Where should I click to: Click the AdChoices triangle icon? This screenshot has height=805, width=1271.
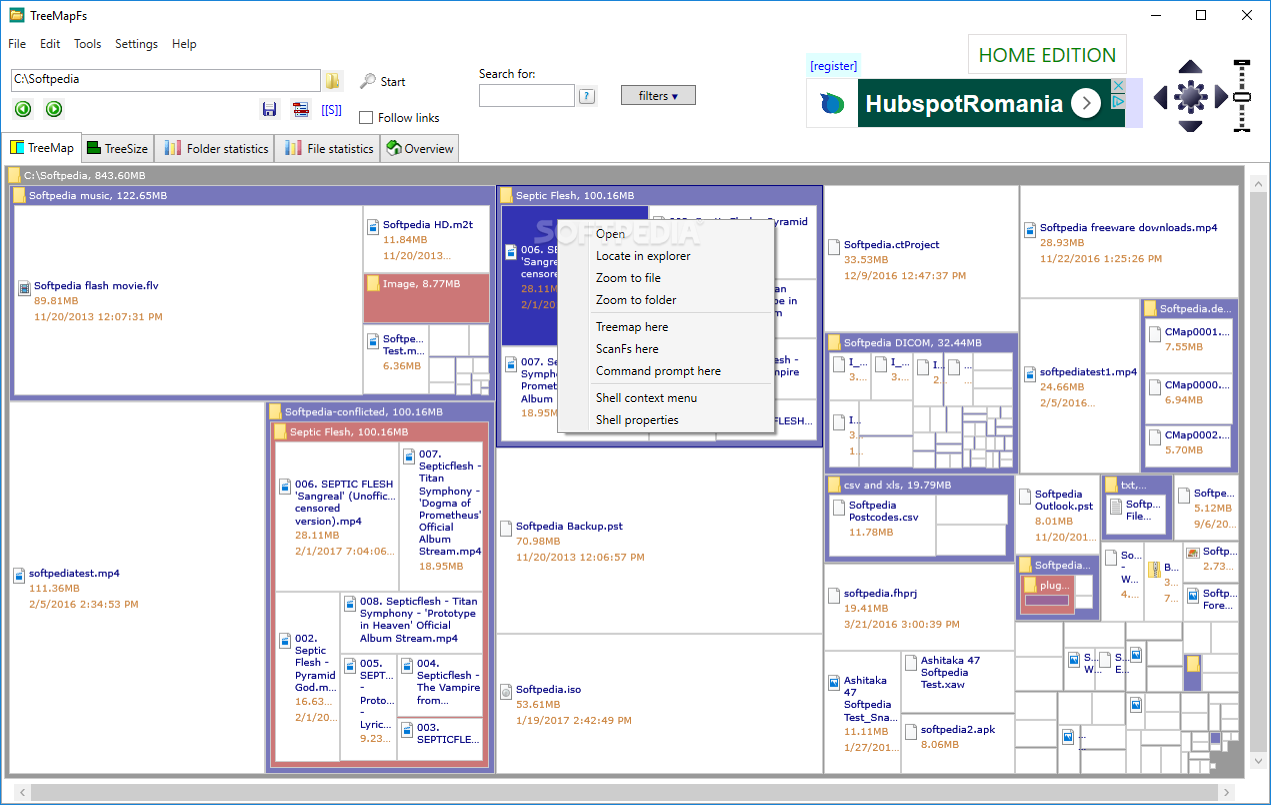1120,102
